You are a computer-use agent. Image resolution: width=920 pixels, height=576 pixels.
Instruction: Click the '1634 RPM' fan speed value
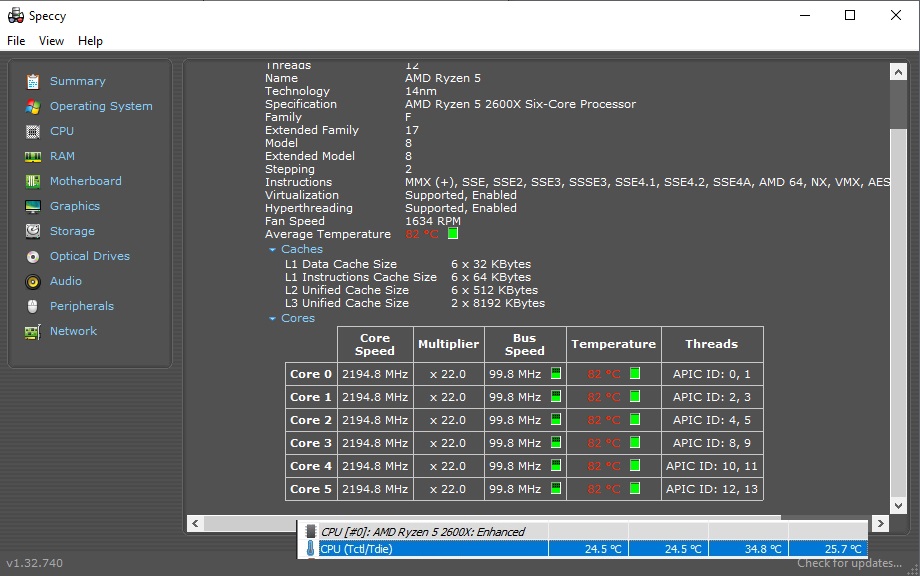click(433, 221)
